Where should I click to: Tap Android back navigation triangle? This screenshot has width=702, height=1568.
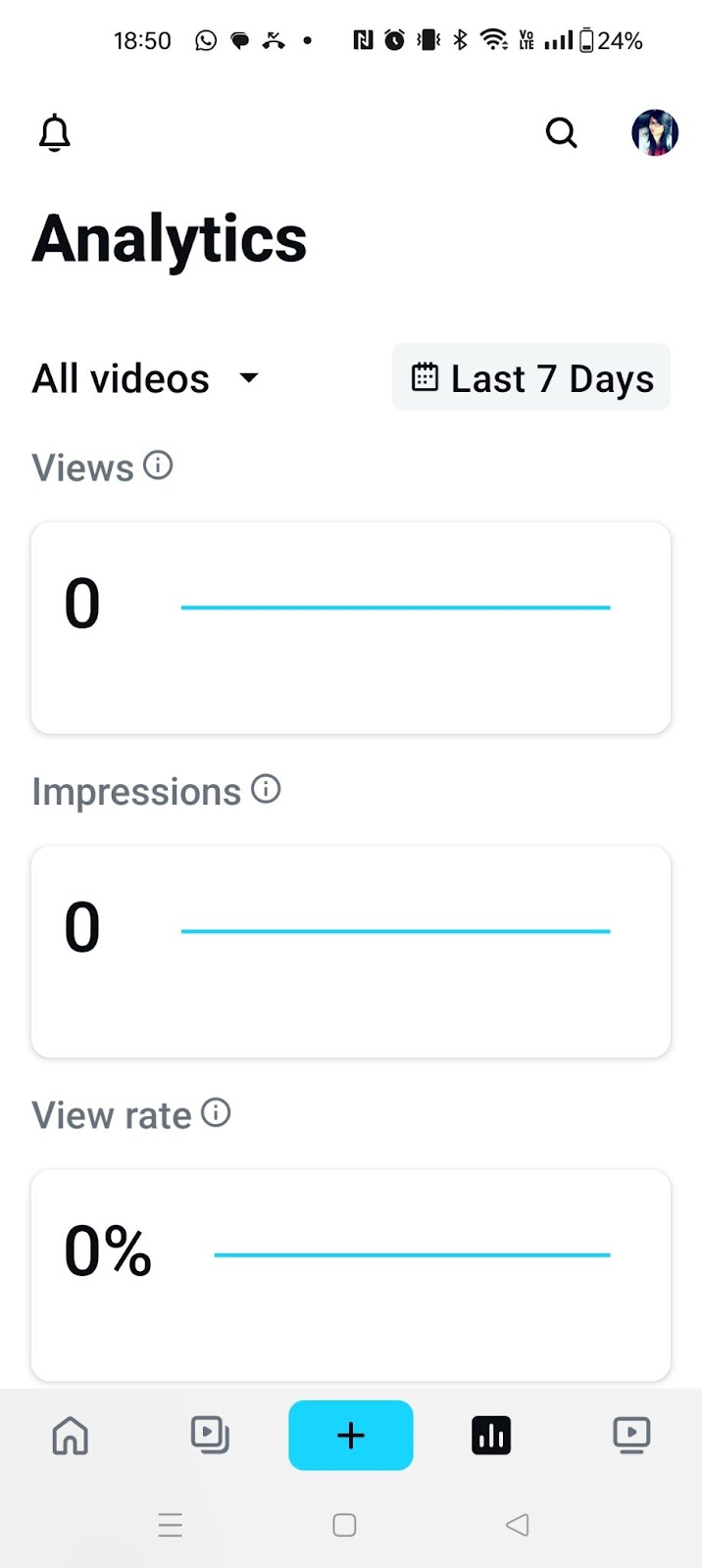click(518, 1525)
